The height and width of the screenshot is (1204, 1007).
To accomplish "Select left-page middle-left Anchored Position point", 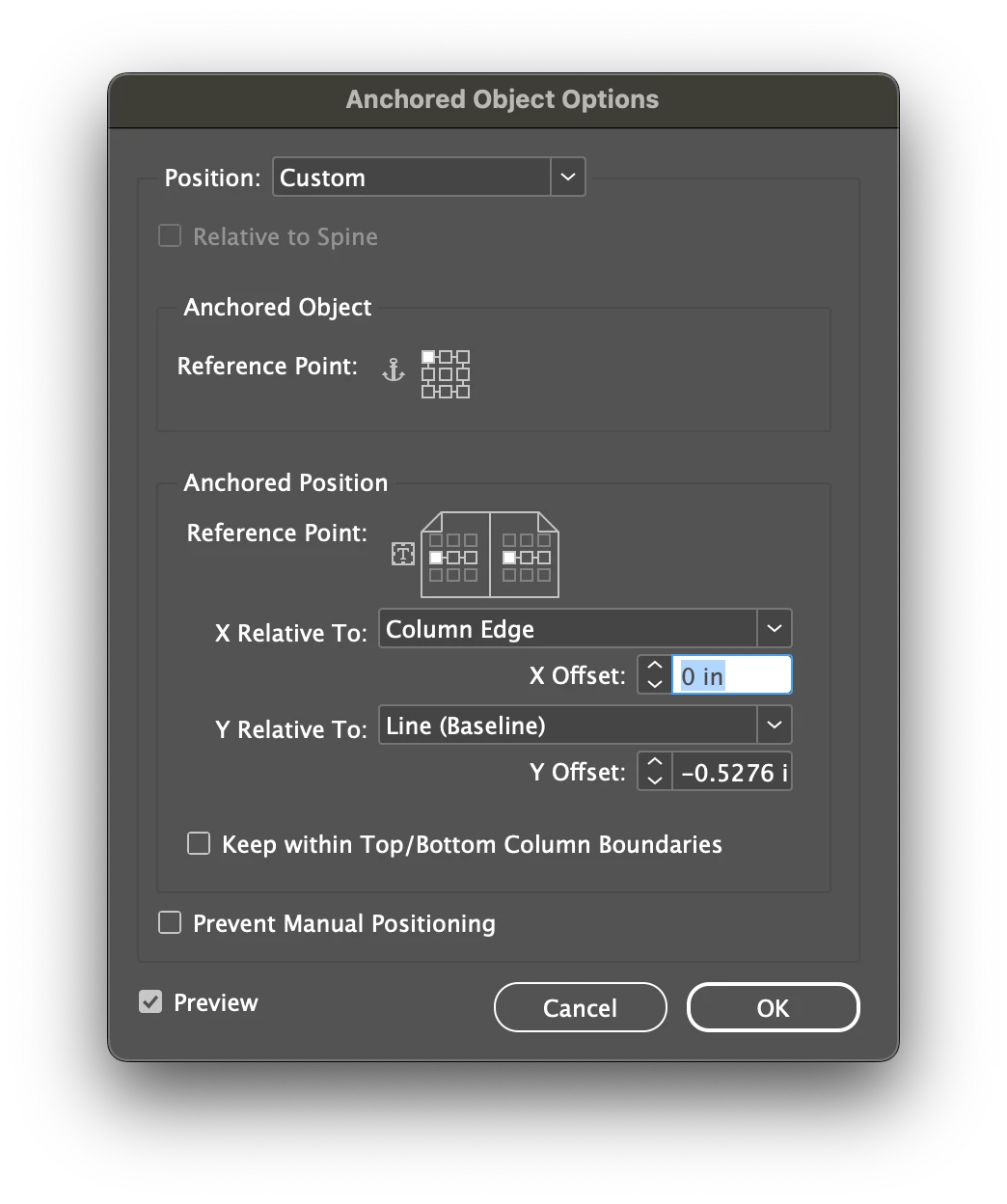I will (x=436, y=558).
